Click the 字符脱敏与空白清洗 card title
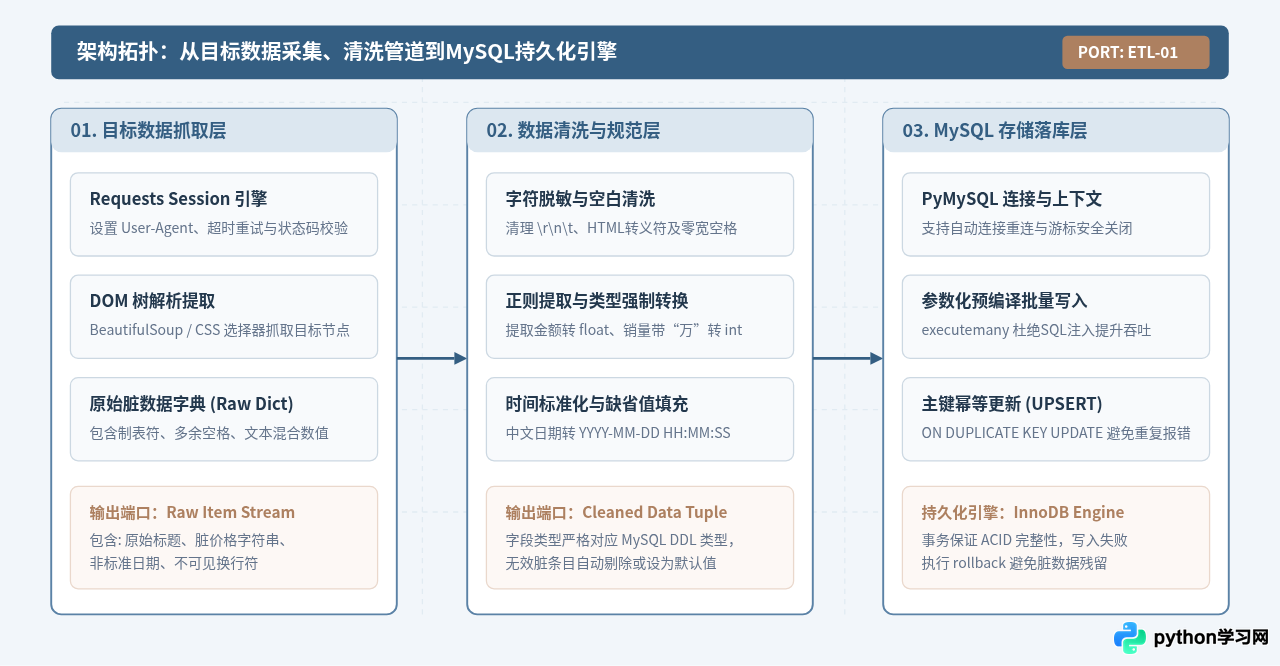The image size is (1280, 666). [580, 199]
